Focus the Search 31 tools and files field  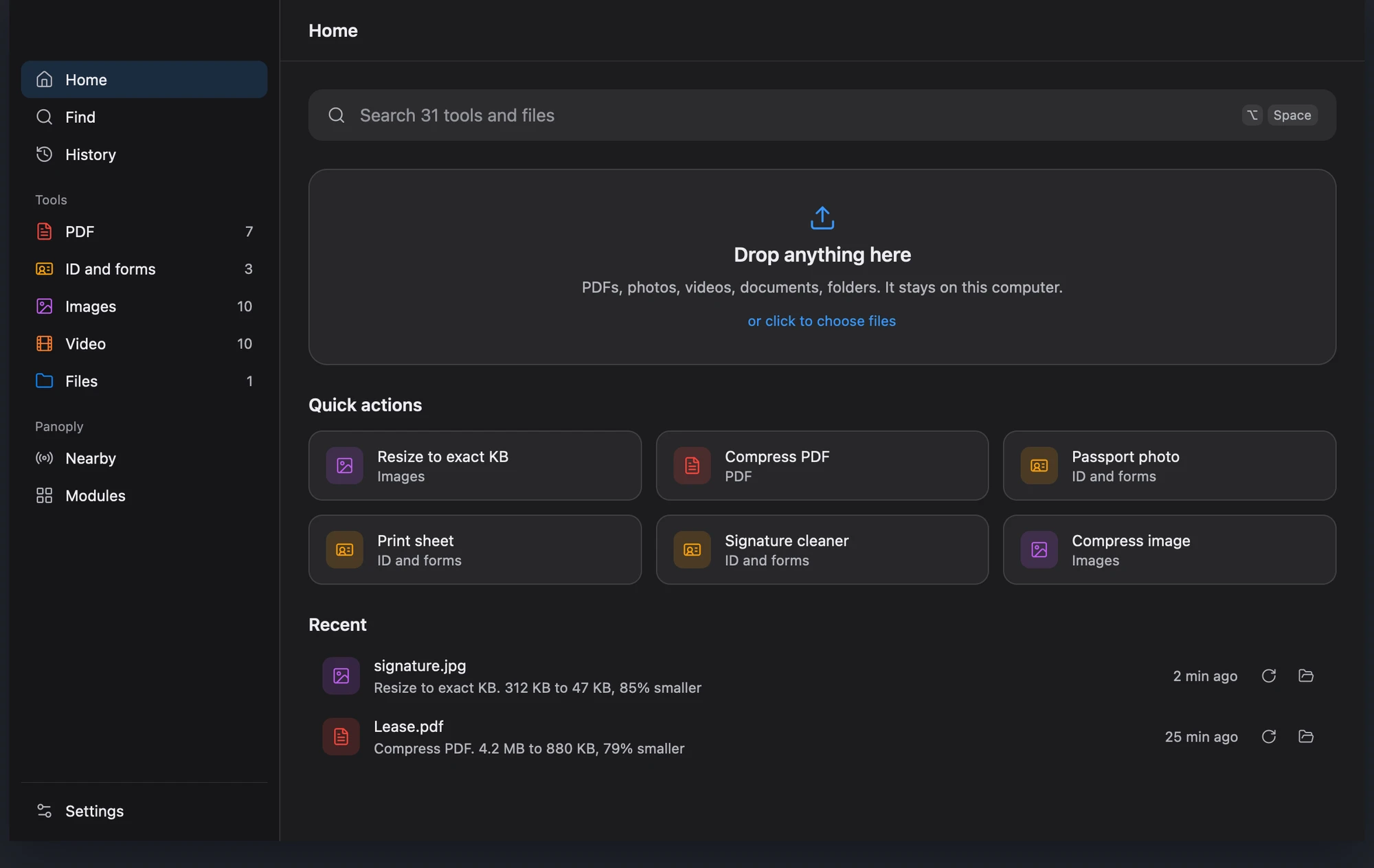point(822,115)
